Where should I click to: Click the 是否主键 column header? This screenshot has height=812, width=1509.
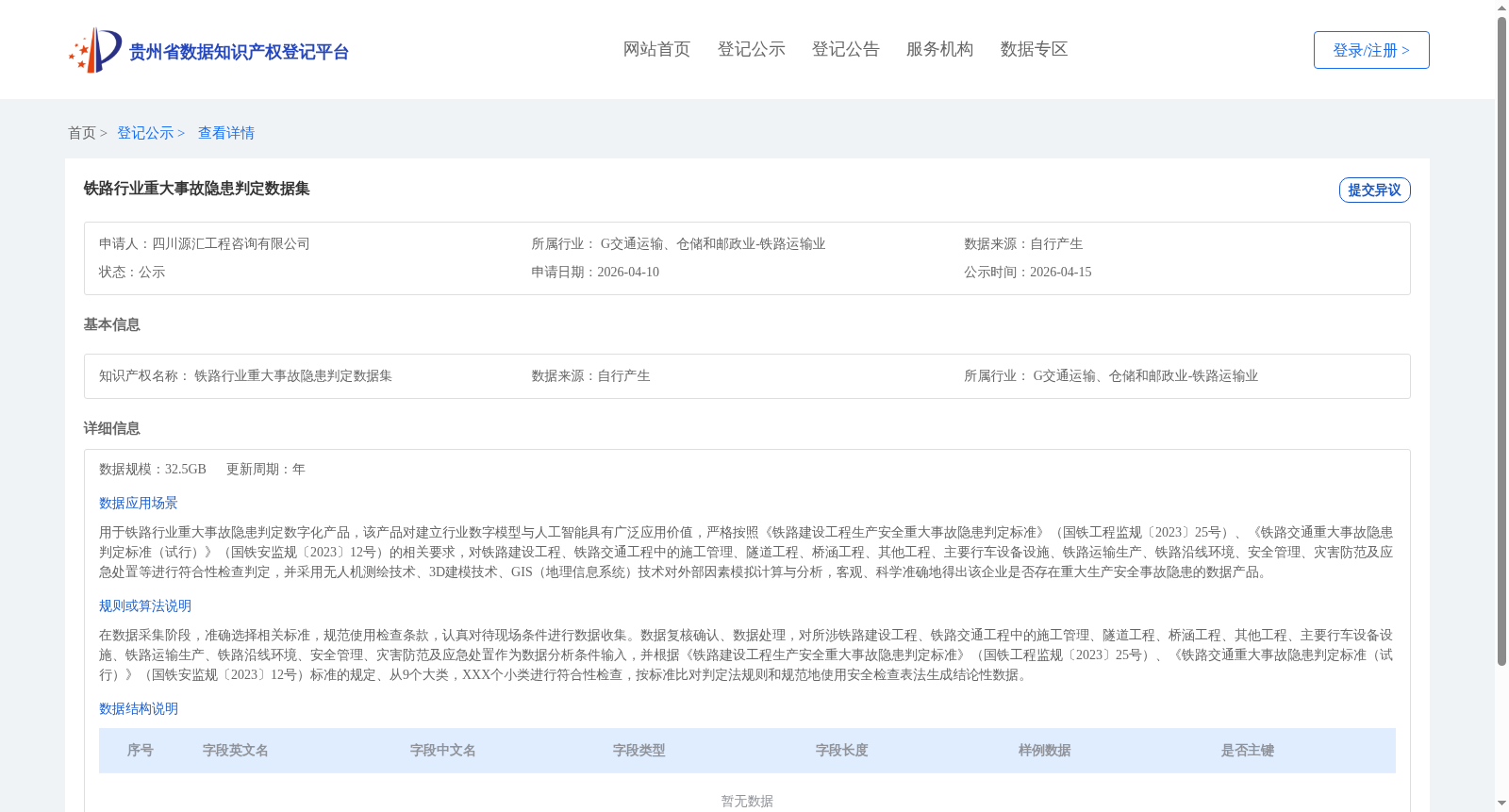1248,751
